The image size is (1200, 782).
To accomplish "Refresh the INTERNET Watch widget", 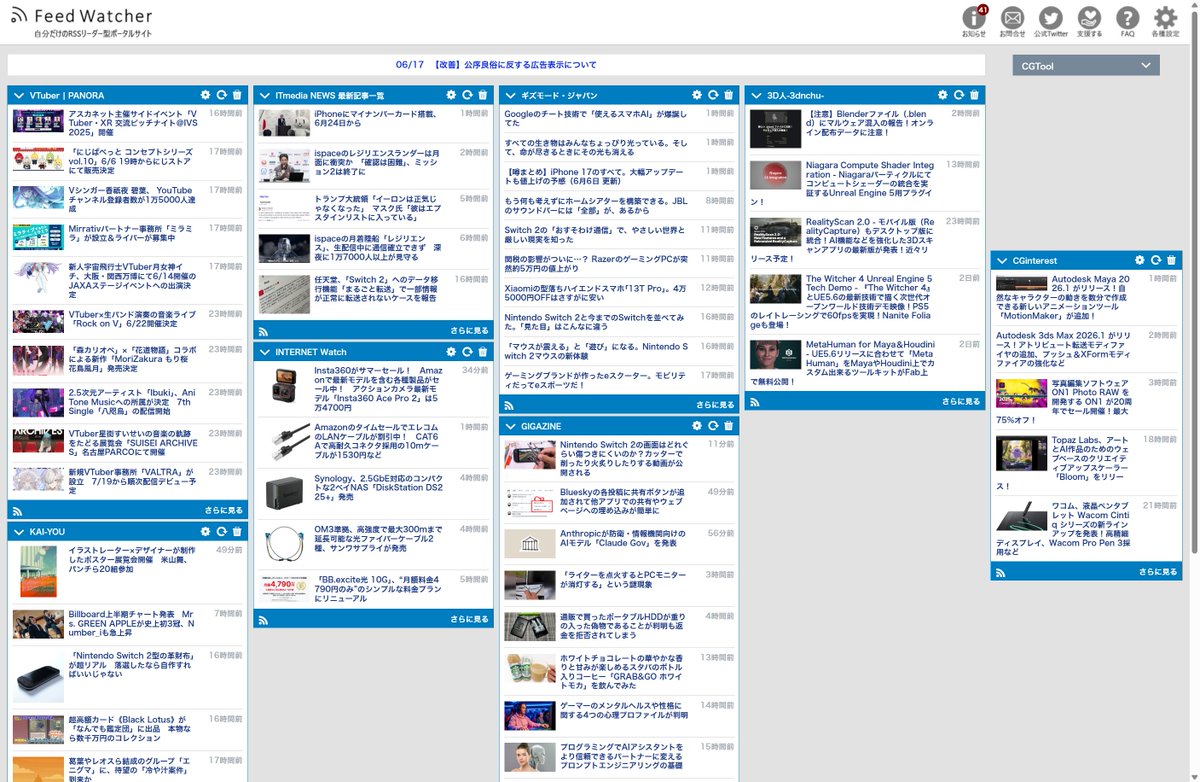I will 467,352.
